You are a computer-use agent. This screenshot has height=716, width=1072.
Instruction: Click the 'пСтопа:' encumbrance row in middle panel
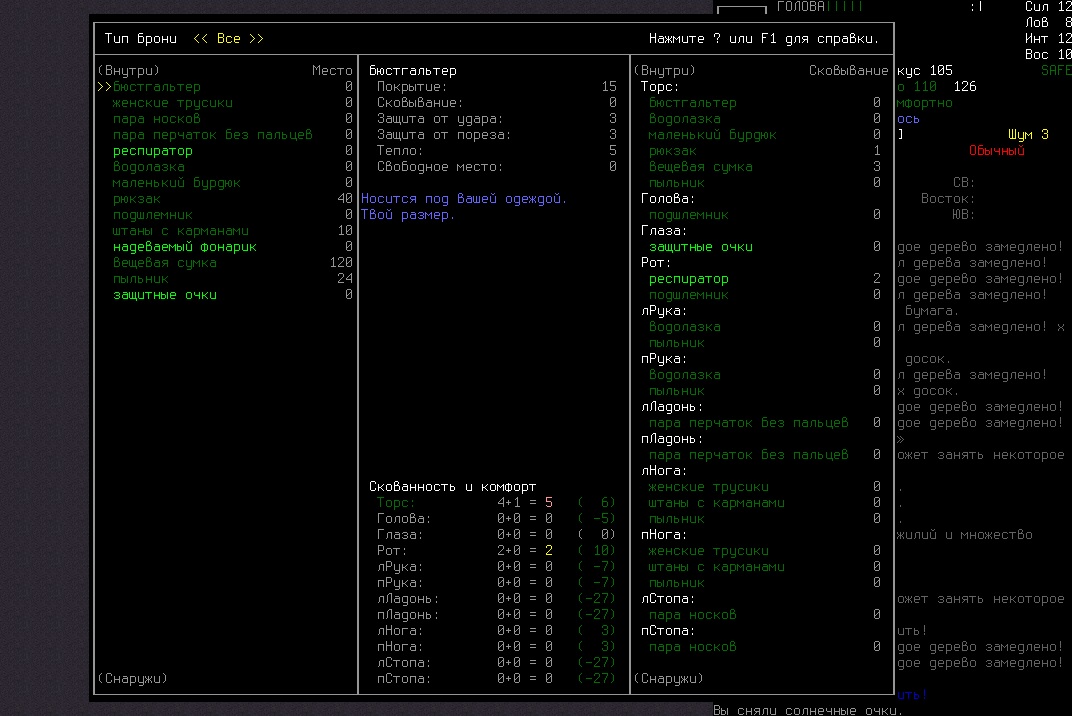point(496,678)
